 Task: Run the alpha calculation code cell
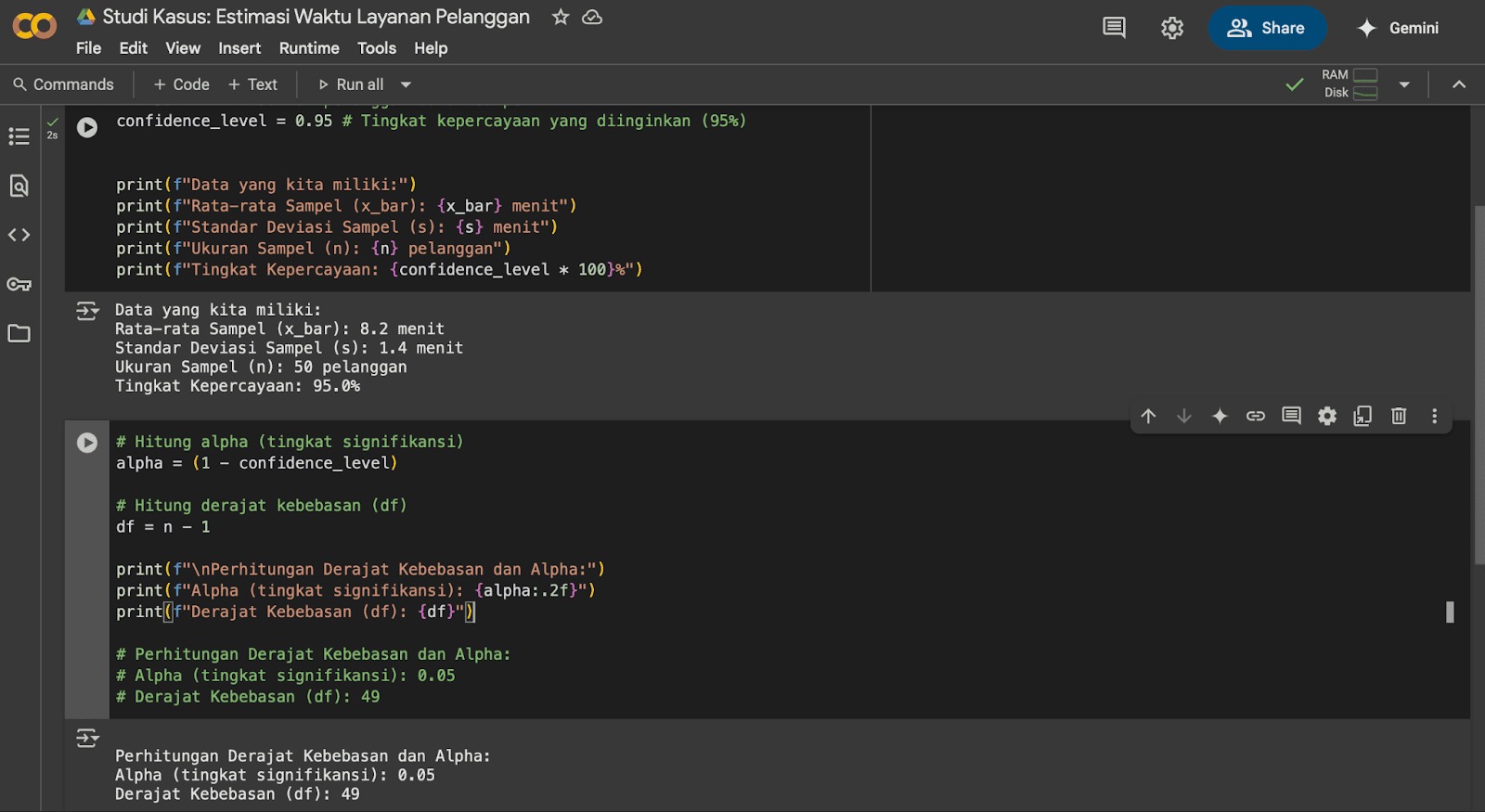[87, 443]
